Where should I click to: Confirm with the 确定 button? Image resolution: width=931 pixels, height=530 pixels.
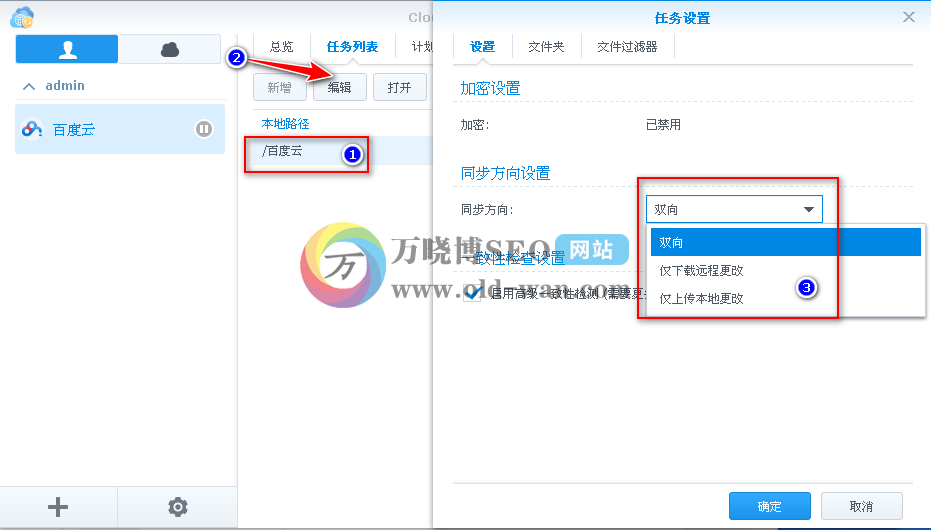[x=770, y=506]
